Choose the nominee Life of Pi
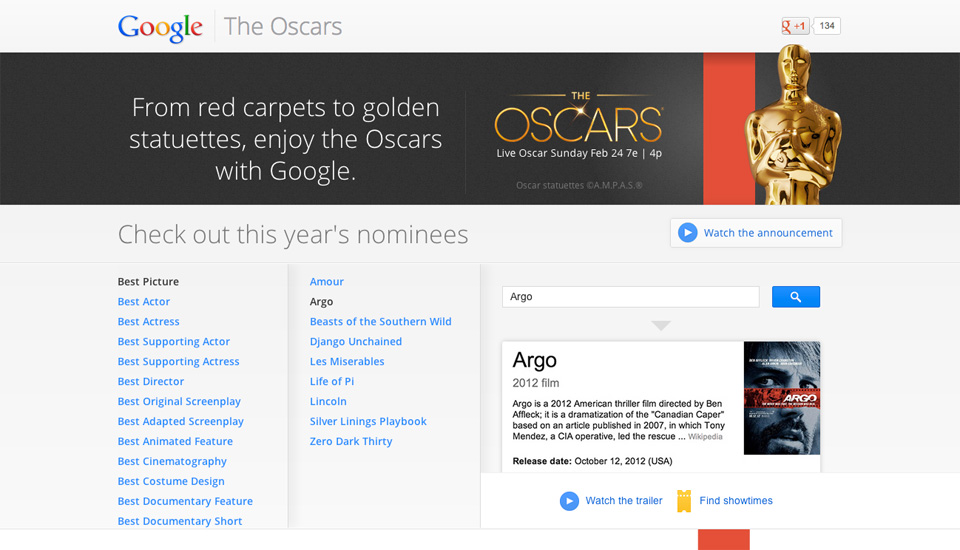The image size is (960, 550). pos(332,382)
